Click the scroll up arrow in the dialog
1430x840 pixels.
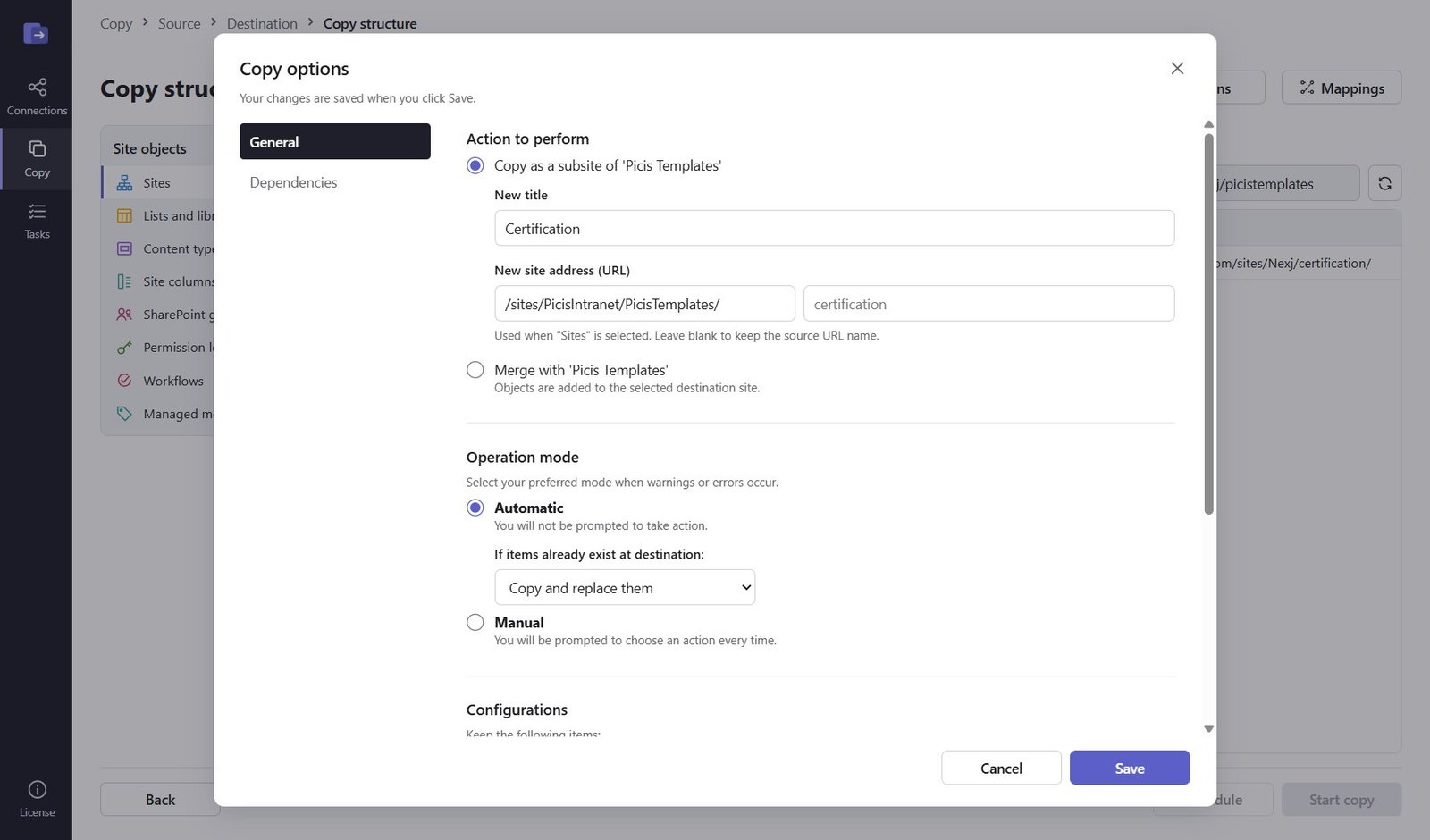(x=1208, y=124)
